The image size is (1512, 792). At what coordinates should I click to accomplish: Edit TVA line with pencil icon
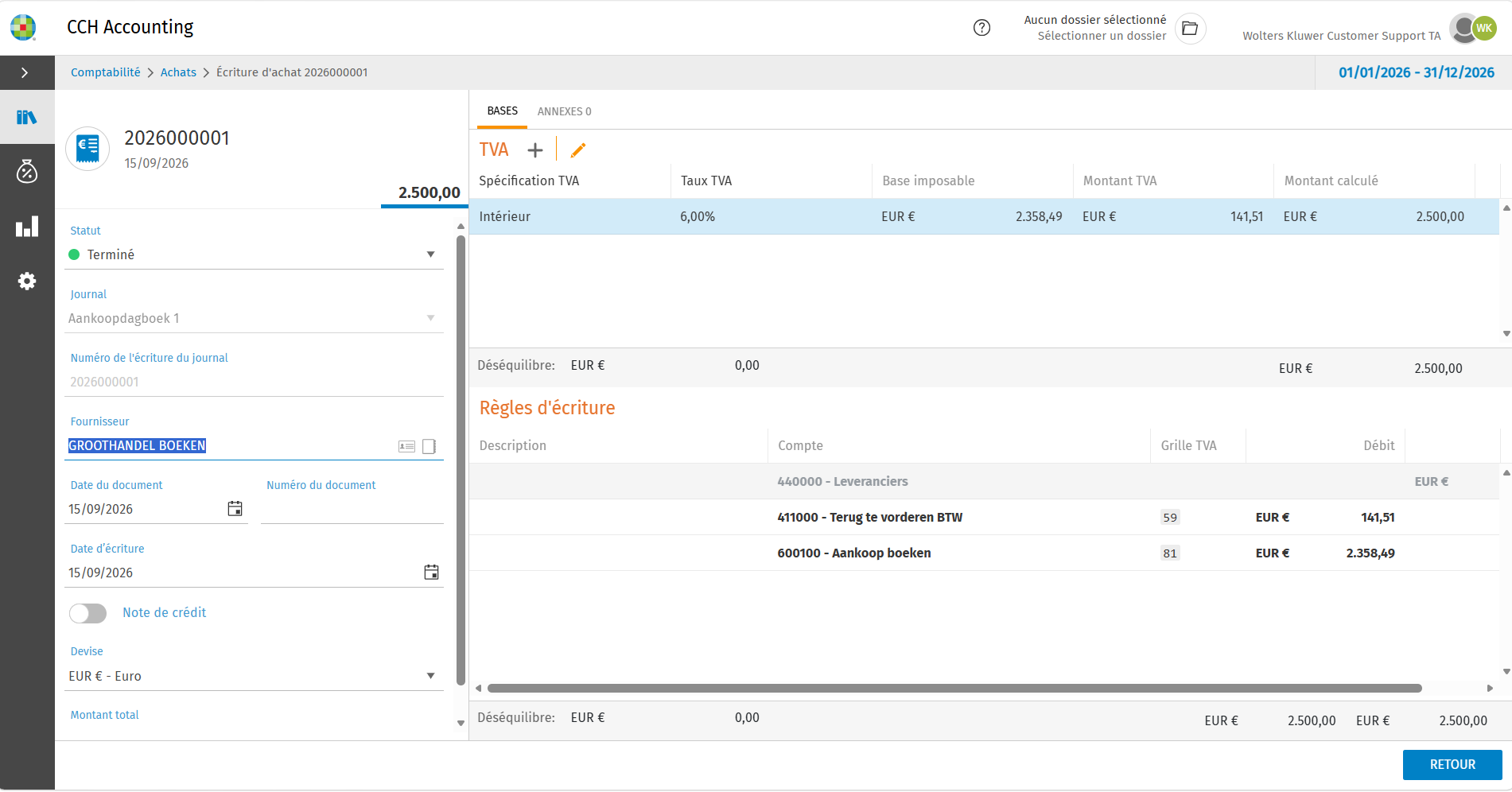[578, 149]
